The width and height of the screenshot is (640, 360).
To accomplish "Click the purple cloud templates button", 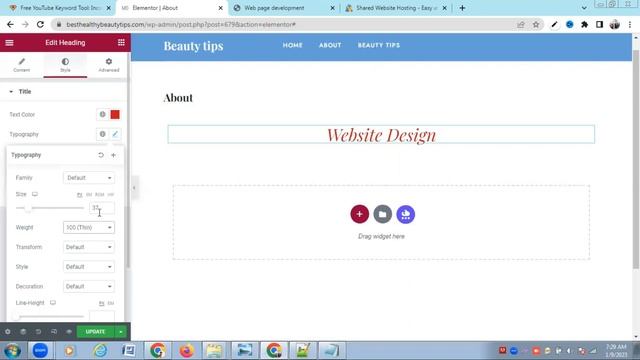I will (x=406, y=214).
